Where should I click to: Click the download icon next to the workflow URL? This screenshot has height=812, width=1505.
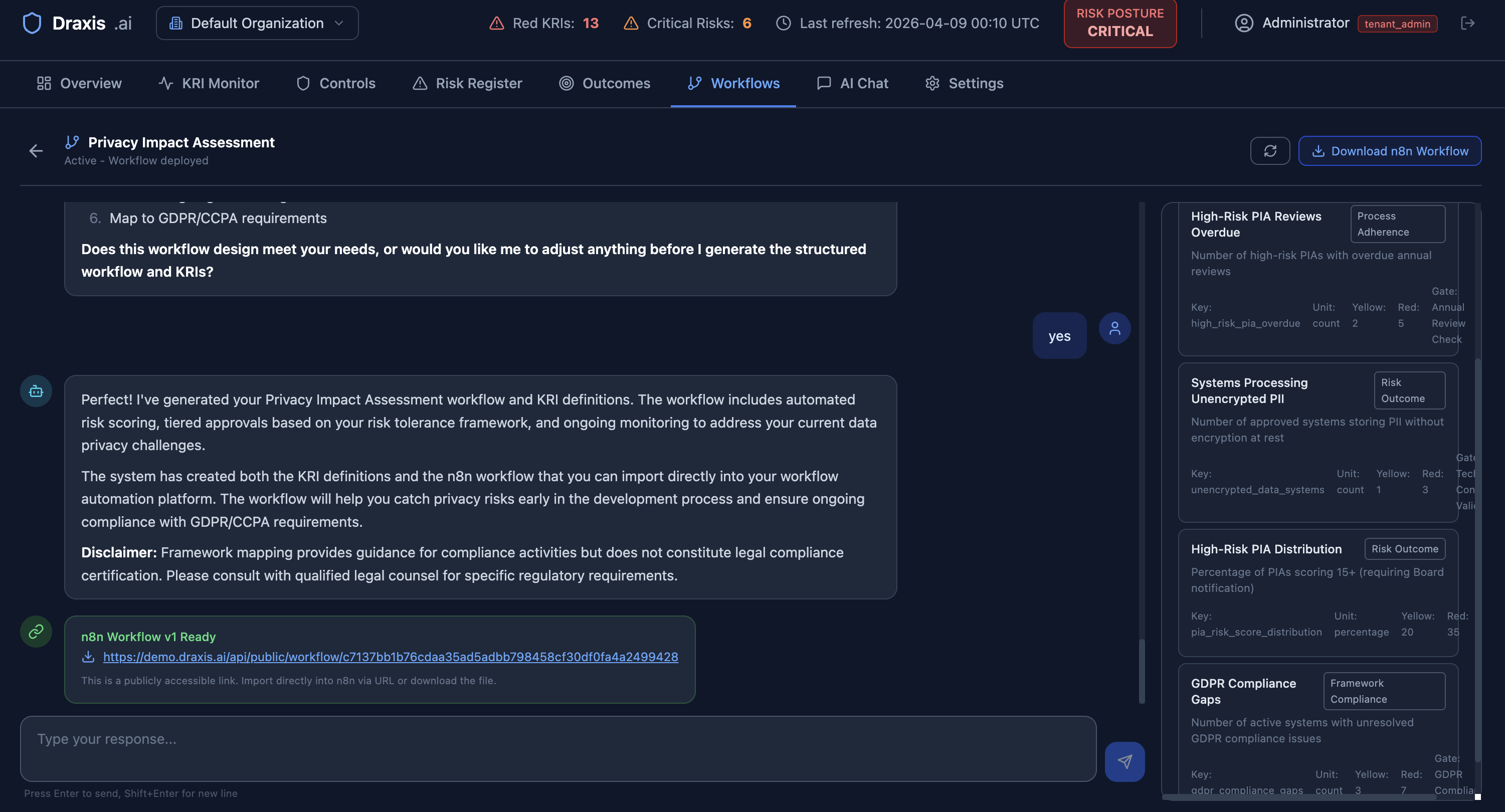(88, 657)
